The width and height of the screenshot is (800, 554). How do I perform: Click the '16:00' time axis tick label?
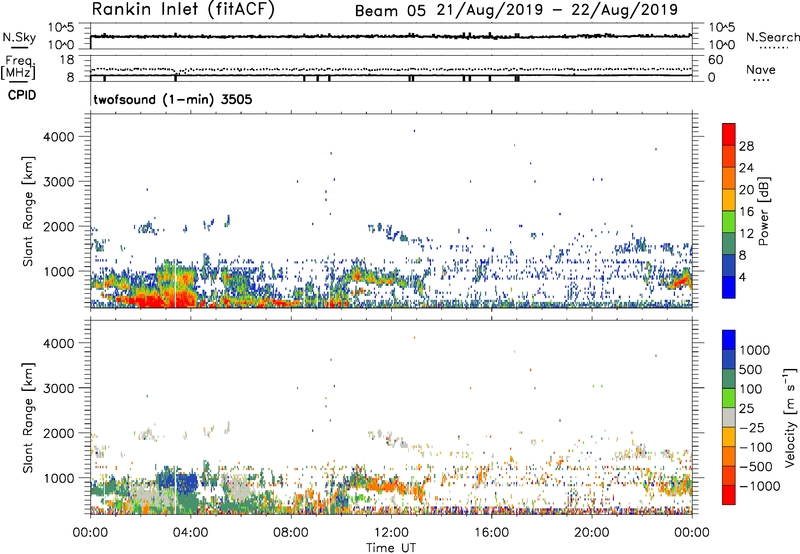[x=491, y=533]
